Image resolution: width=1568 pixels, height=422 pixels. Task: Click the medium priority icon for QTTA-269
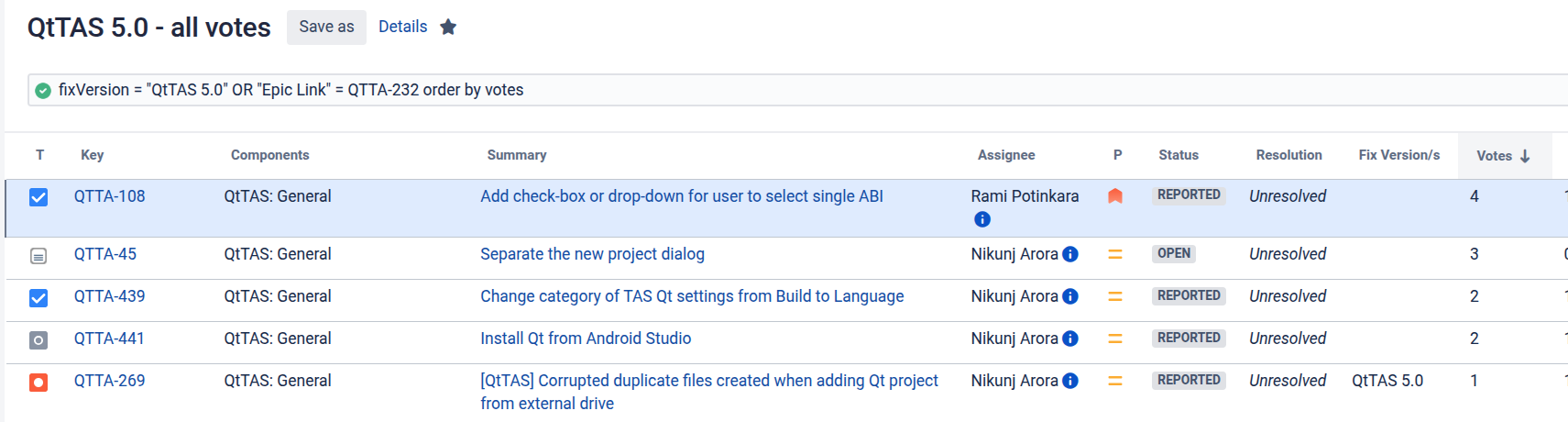[x=1115, y=381]
